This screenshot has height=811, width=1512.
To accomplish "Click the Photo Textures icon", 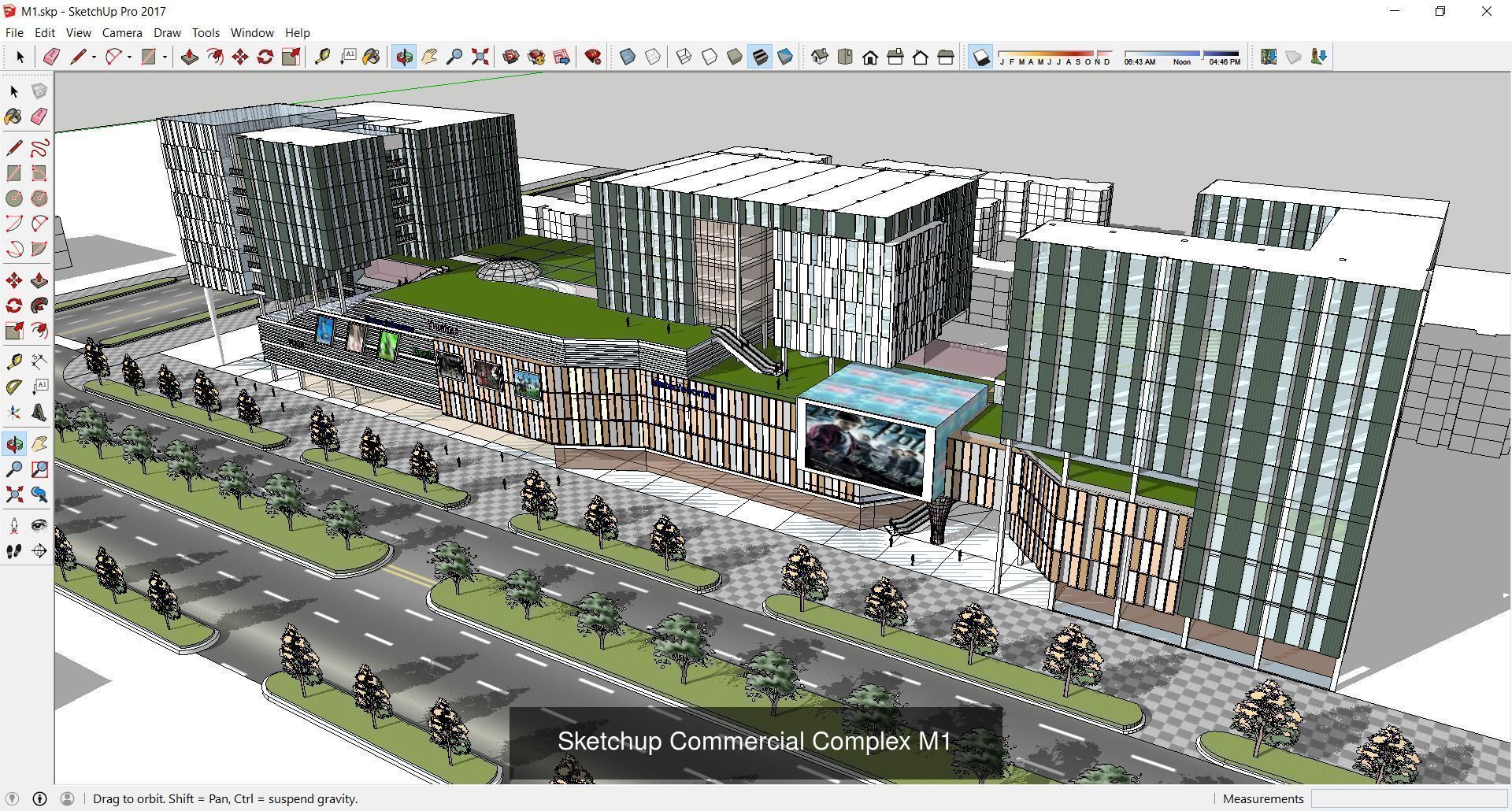I will pyautogui.click(x=1319, y=57).
